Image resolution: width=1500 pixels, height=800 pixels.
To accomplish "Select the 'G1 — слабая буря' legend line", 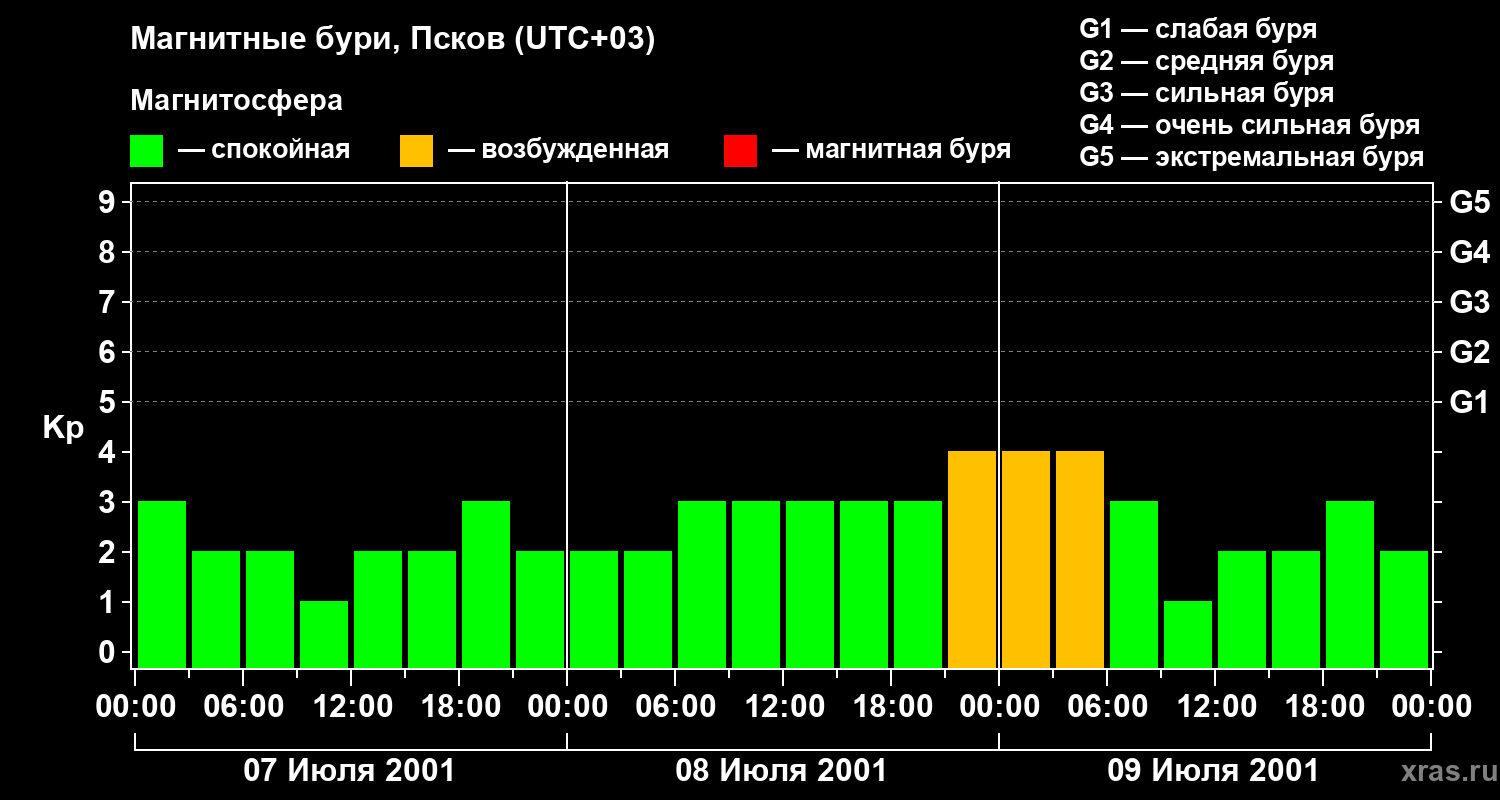I will (1198, 29).
